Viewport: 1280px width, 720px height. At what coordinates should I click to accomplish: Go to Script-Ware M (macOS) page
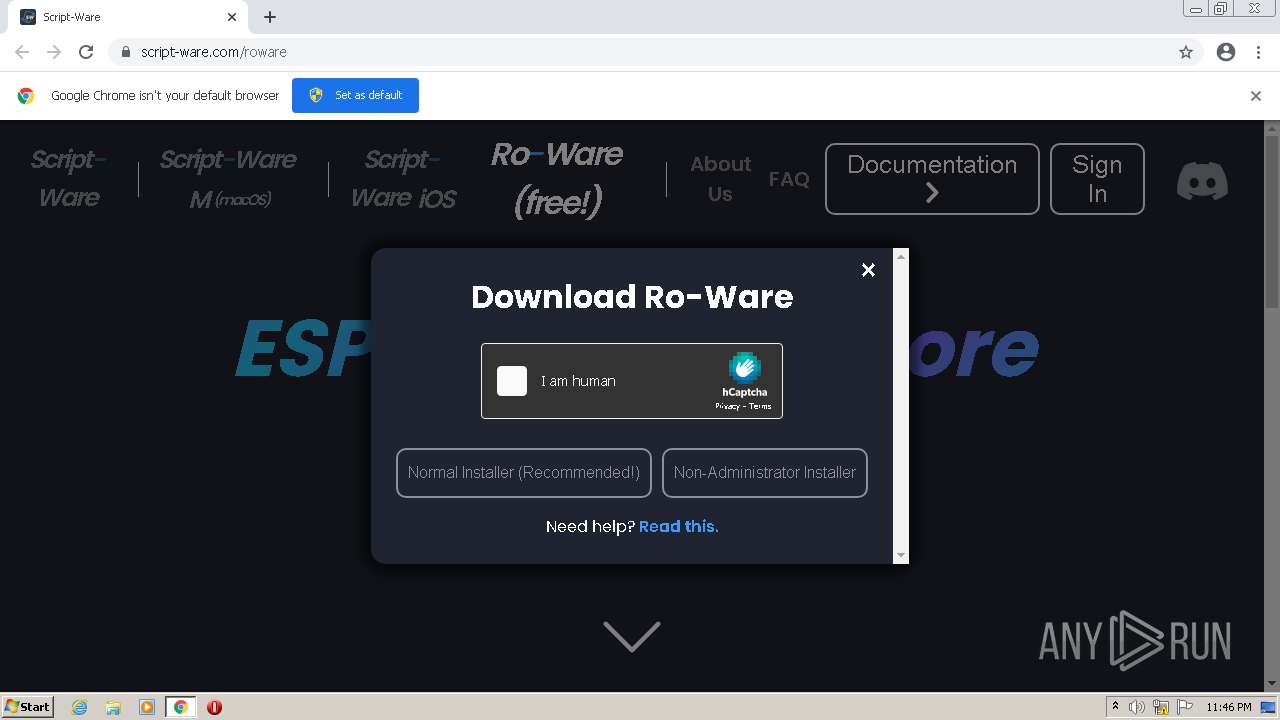[x=229, y=179]
